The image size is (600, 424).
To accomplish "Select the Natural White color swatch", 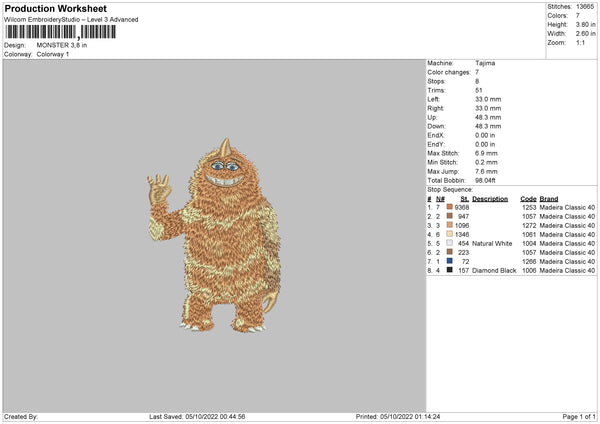I will click(x=450, y=243).
